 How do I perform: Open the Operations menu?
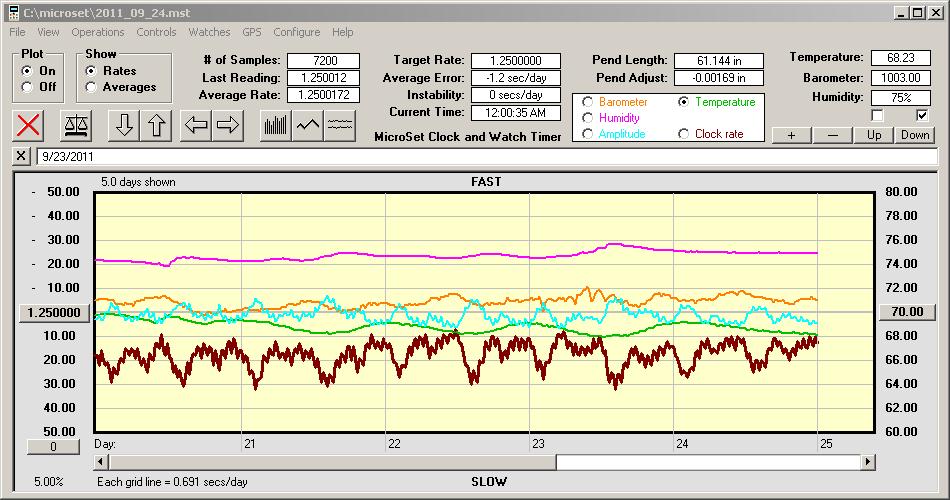(98, 32)
